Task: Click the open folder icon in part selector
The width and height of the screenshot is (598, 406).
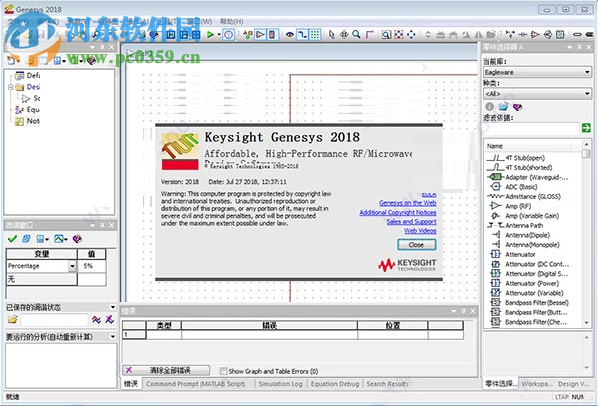Action: [x=503, y=107]
